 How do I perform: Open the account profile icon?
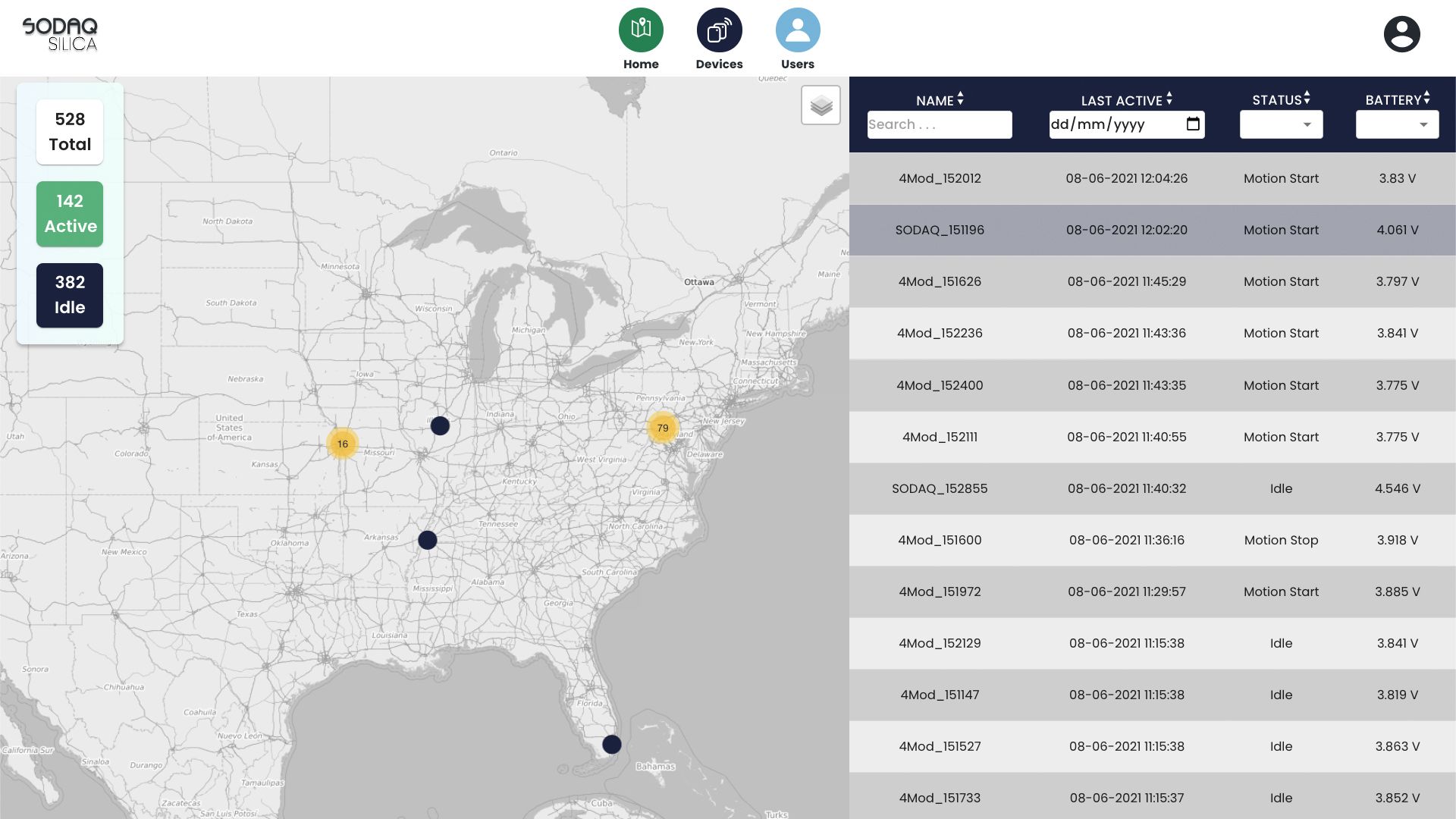tap(1401, 34)
